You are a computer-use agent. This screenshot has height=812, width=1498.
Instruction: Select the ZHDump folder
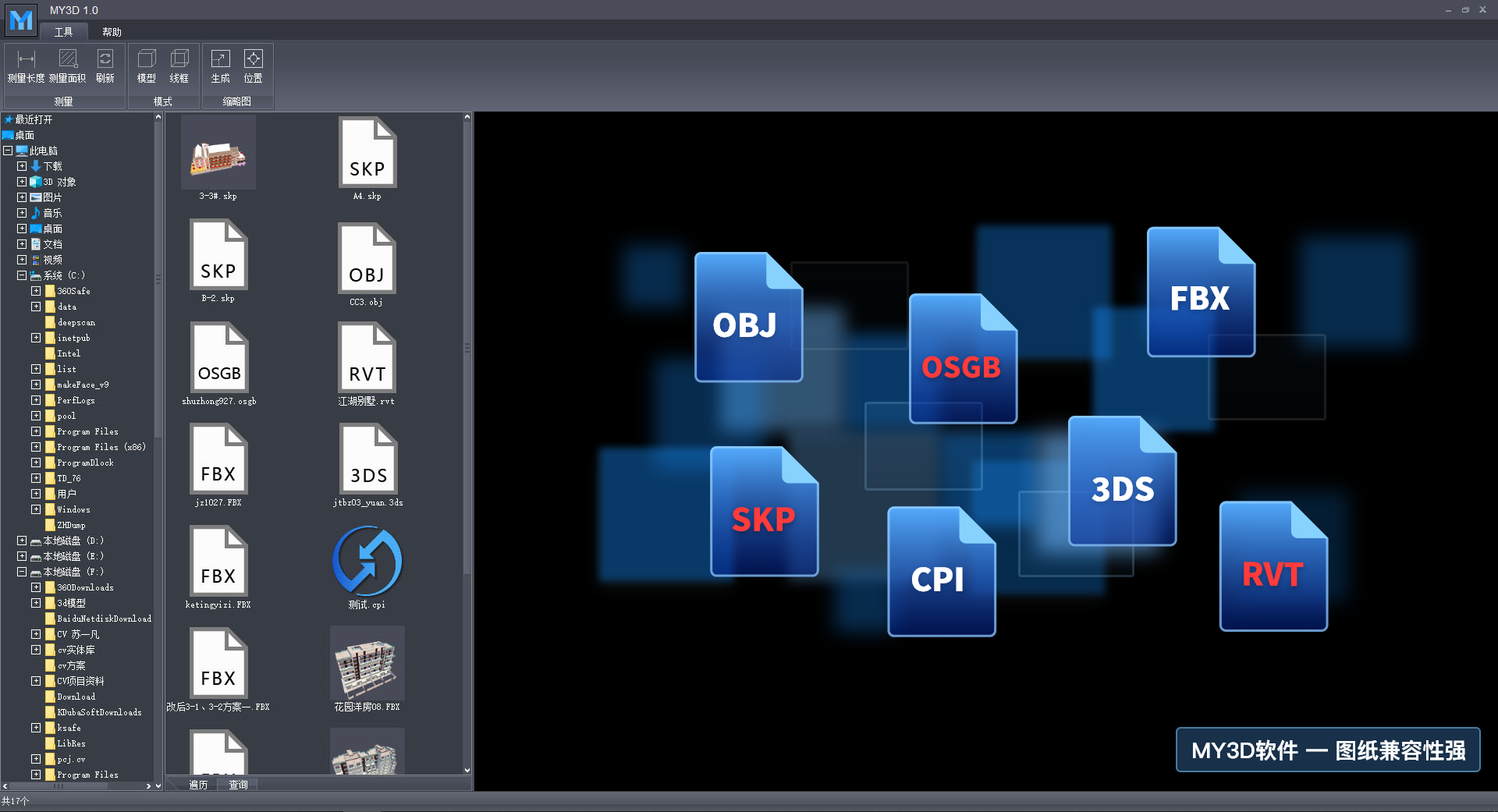[x=66, y=525]
